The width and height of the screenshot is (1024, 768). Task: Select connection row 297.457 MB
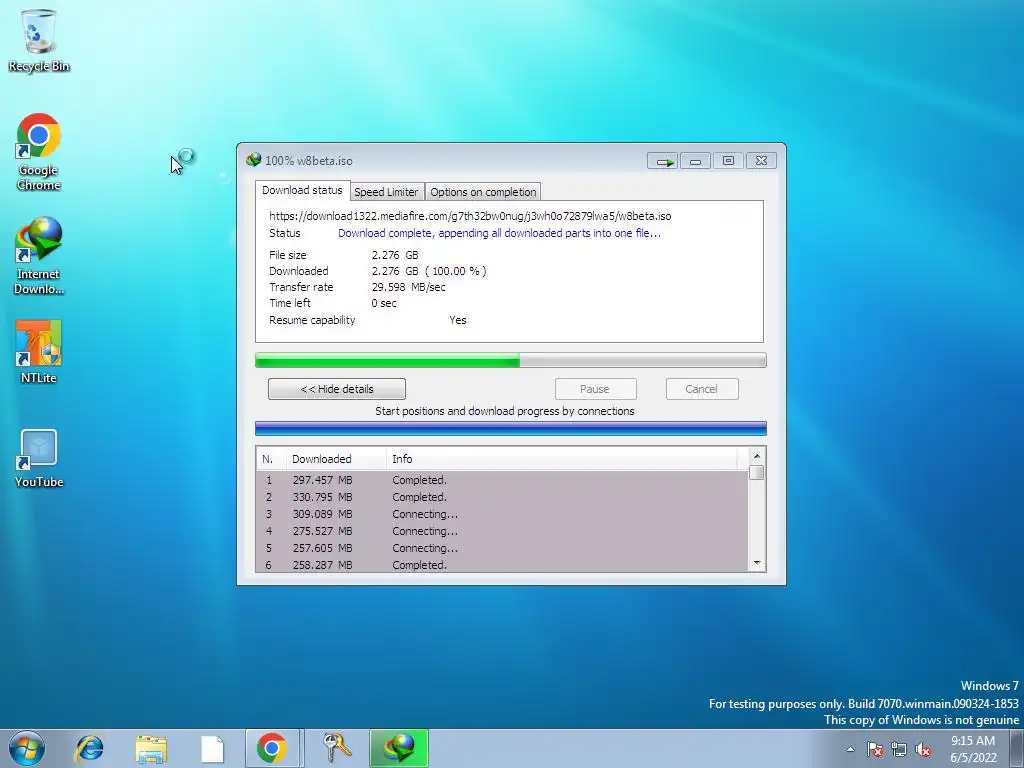(x=502, y=480)
